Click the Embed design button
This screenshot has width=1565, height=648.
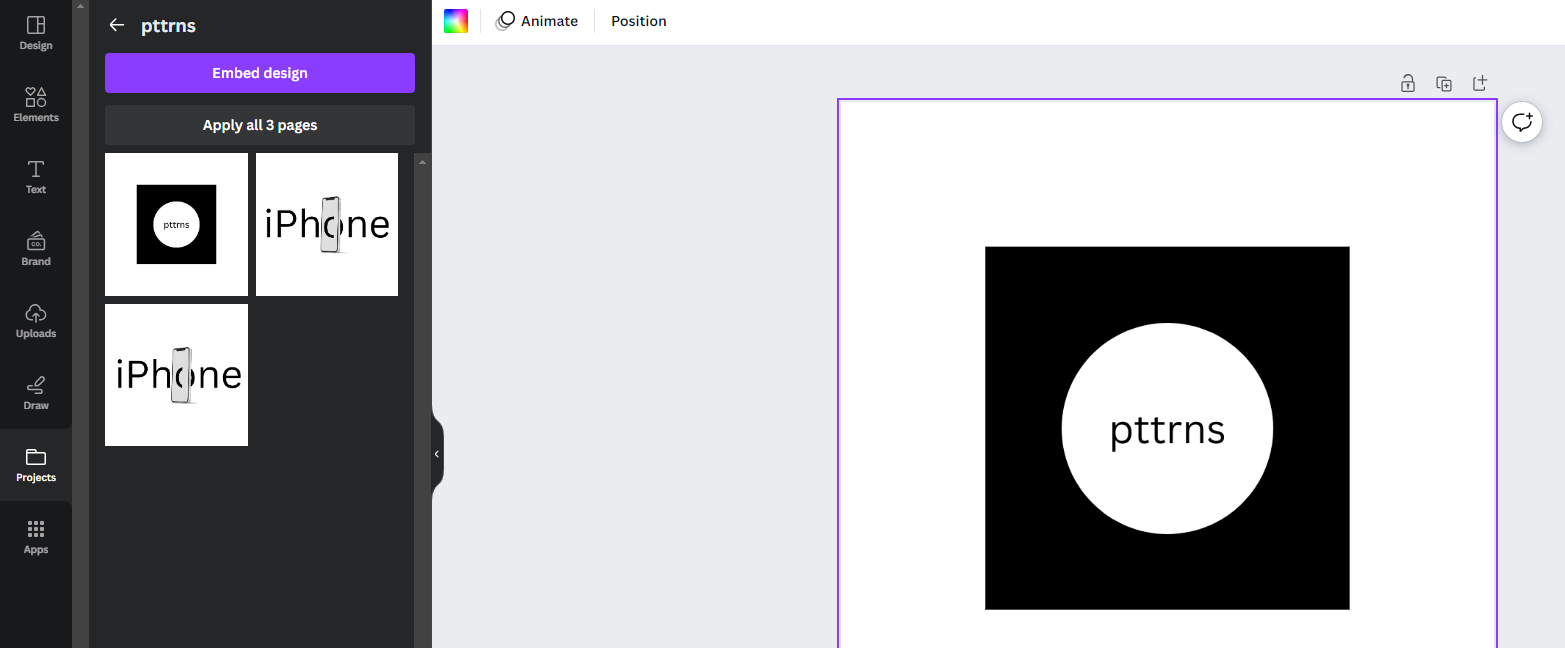260,73
